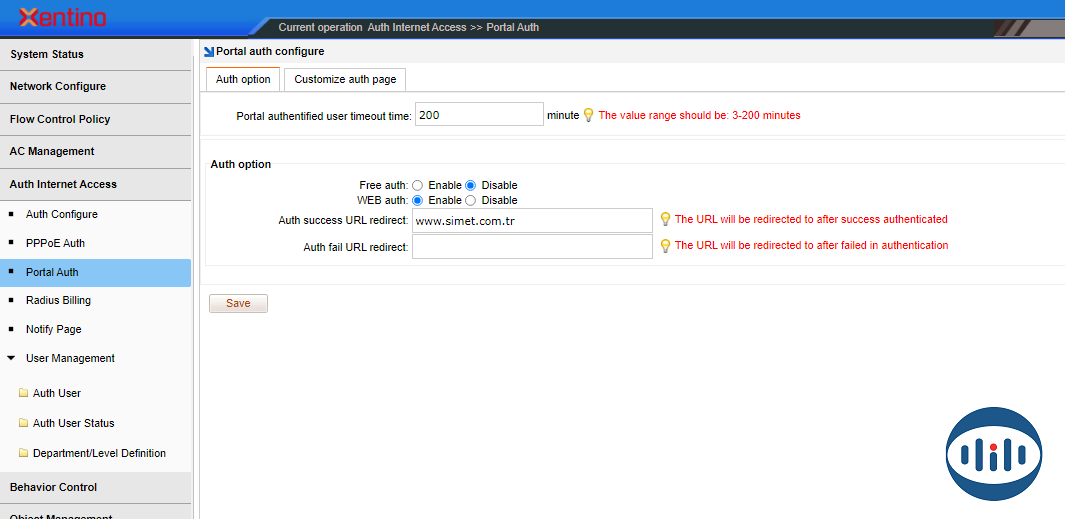Select Disable for WEB auth

point(471,200)
